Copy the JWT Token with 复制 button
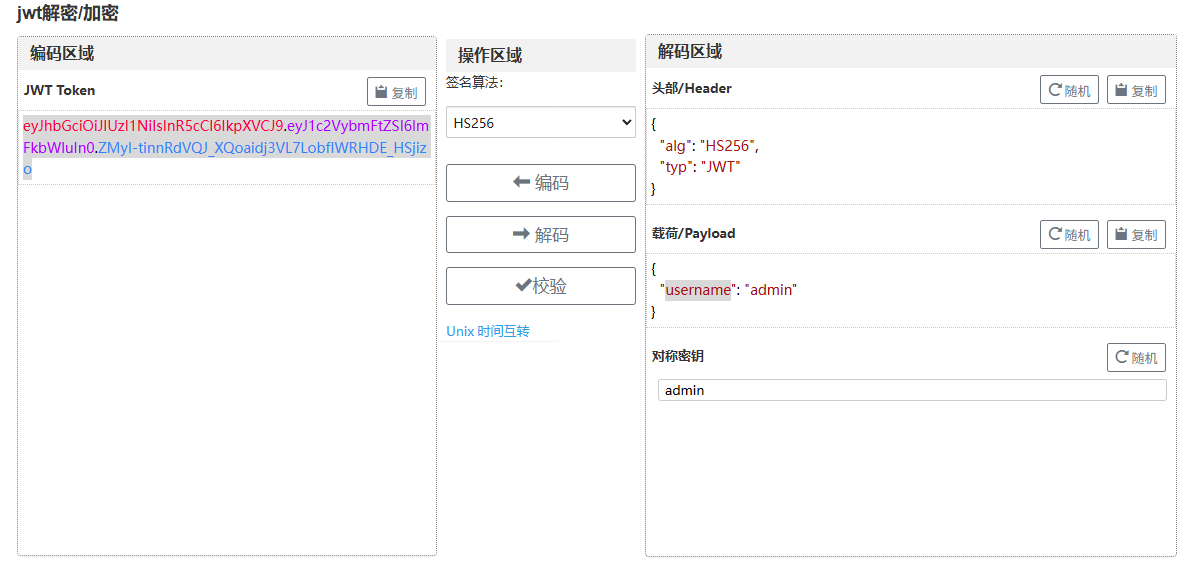 (x=397, y=93)
